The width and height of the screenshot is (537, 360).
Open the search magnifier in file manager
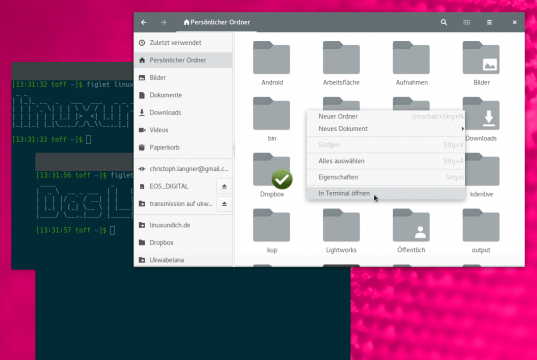pyautogui.click(x=444, y=22)
